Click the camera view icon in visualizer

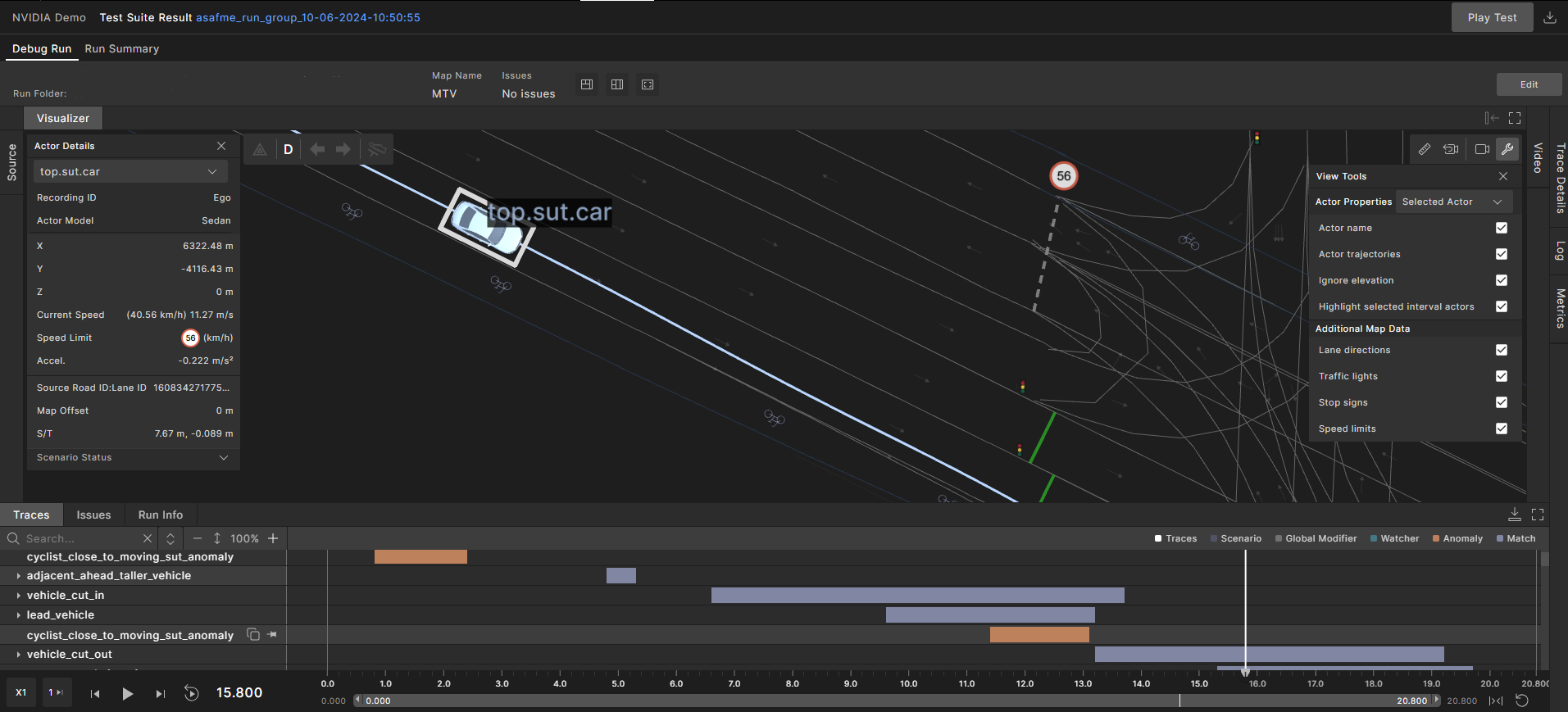click(x=1482, y=149)
